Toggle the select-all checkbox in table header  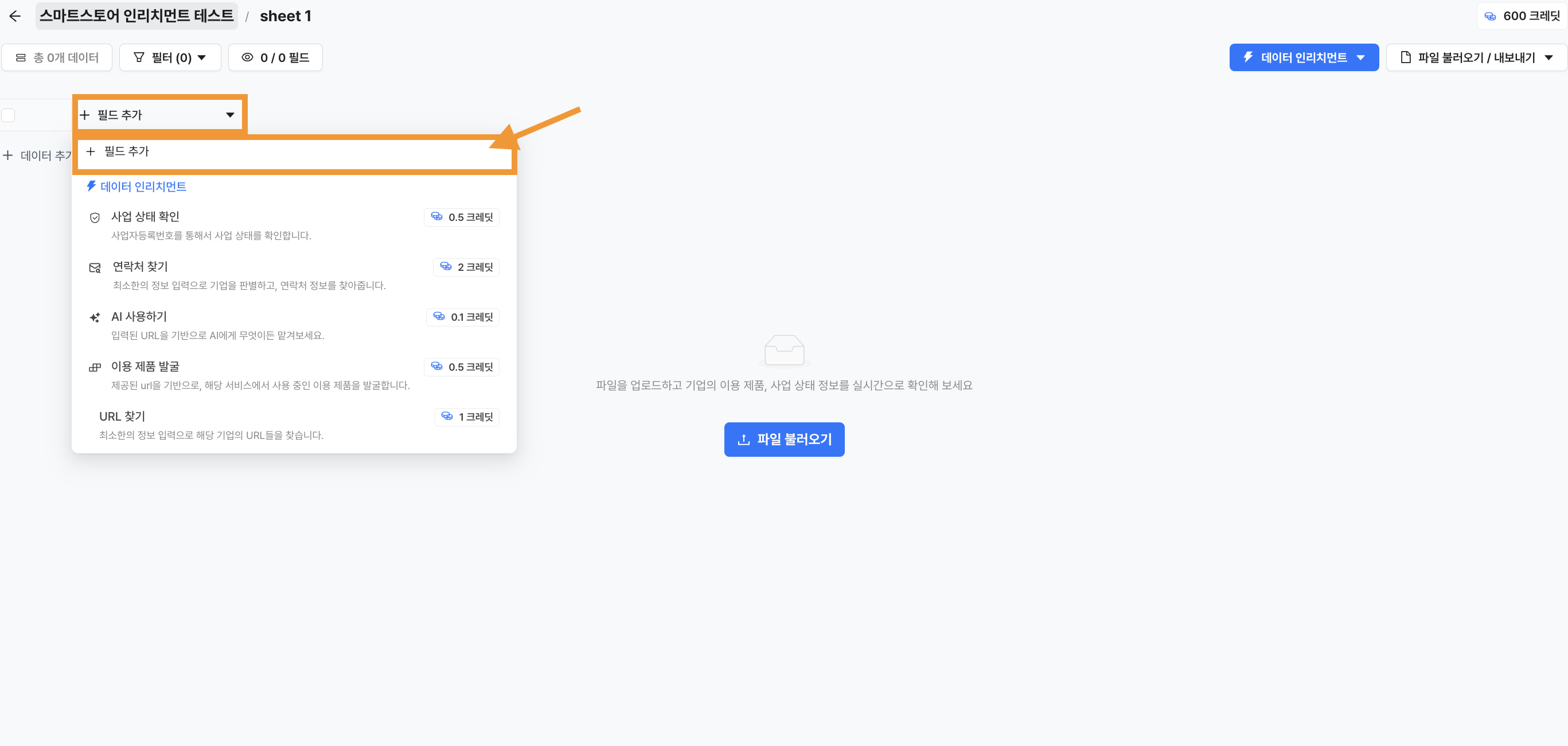(9, 115)
